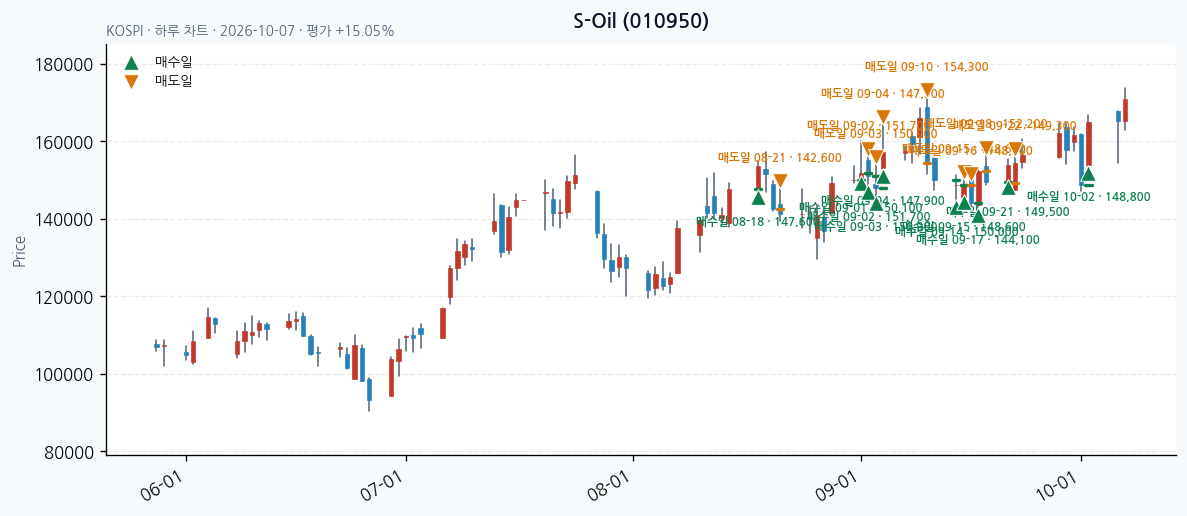
Task: Click the annotation 매수일 10-02 · 148,800
Action: click(1089, 197)
